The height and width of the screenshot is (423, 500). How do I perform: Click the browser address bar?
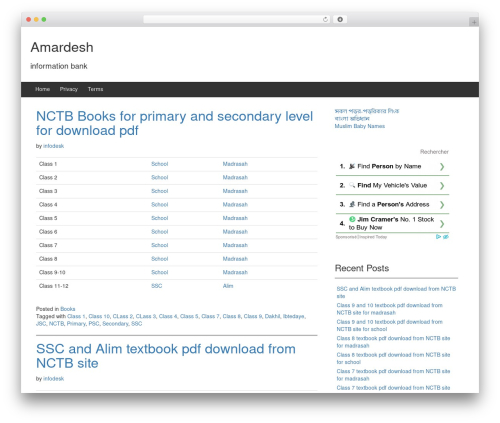click(237, 19)
